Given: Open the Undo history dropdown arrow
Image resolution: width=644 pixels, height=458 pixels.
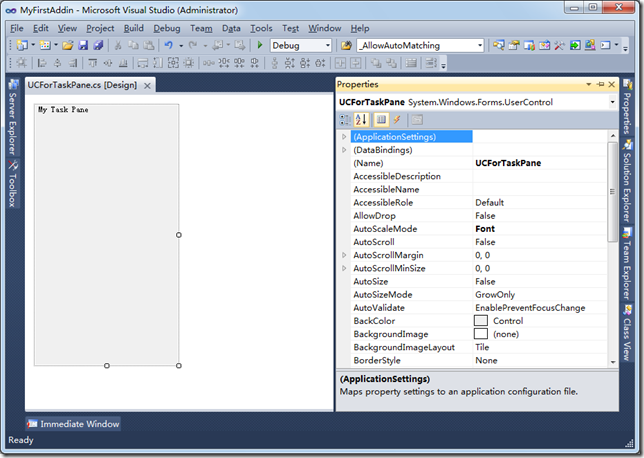Looking at the screenshot, I should (181, 46).
